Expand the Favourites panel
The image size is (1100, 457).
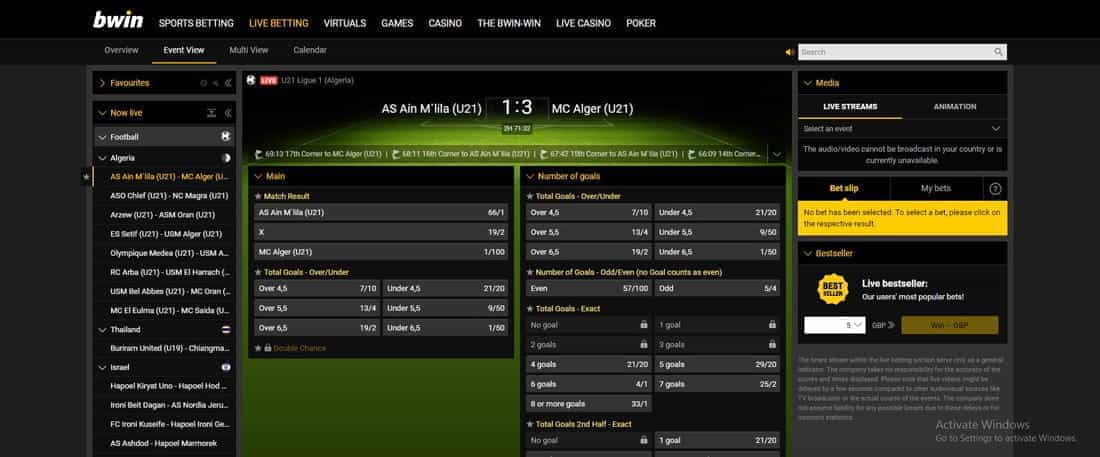(102, 83)
